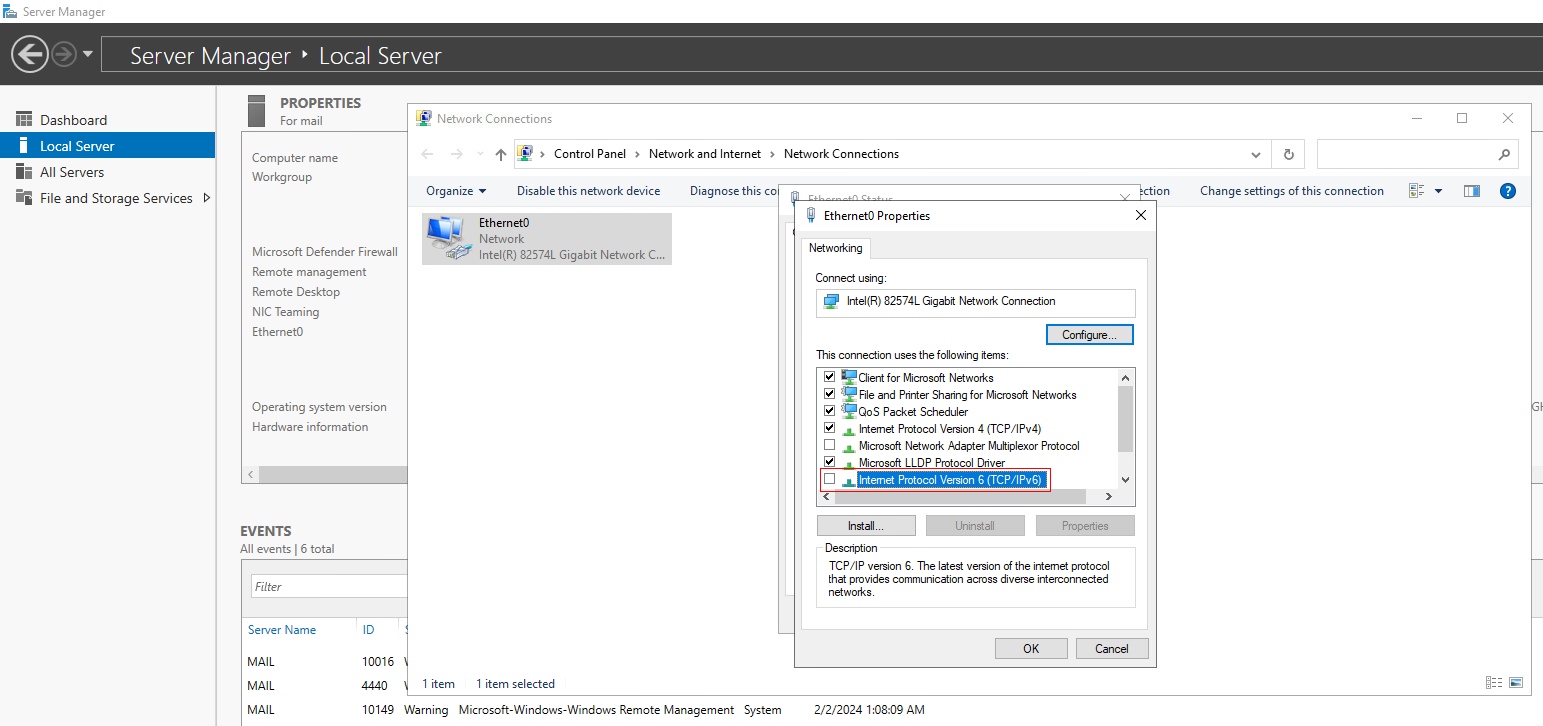Click the Ethernet0 Properties title icon
This screenshot has height=726, width=1543.
[x=810, y=215]
